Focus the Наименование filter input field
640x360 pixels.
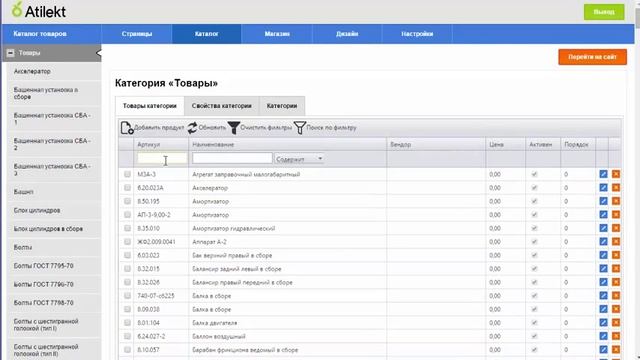232,158
